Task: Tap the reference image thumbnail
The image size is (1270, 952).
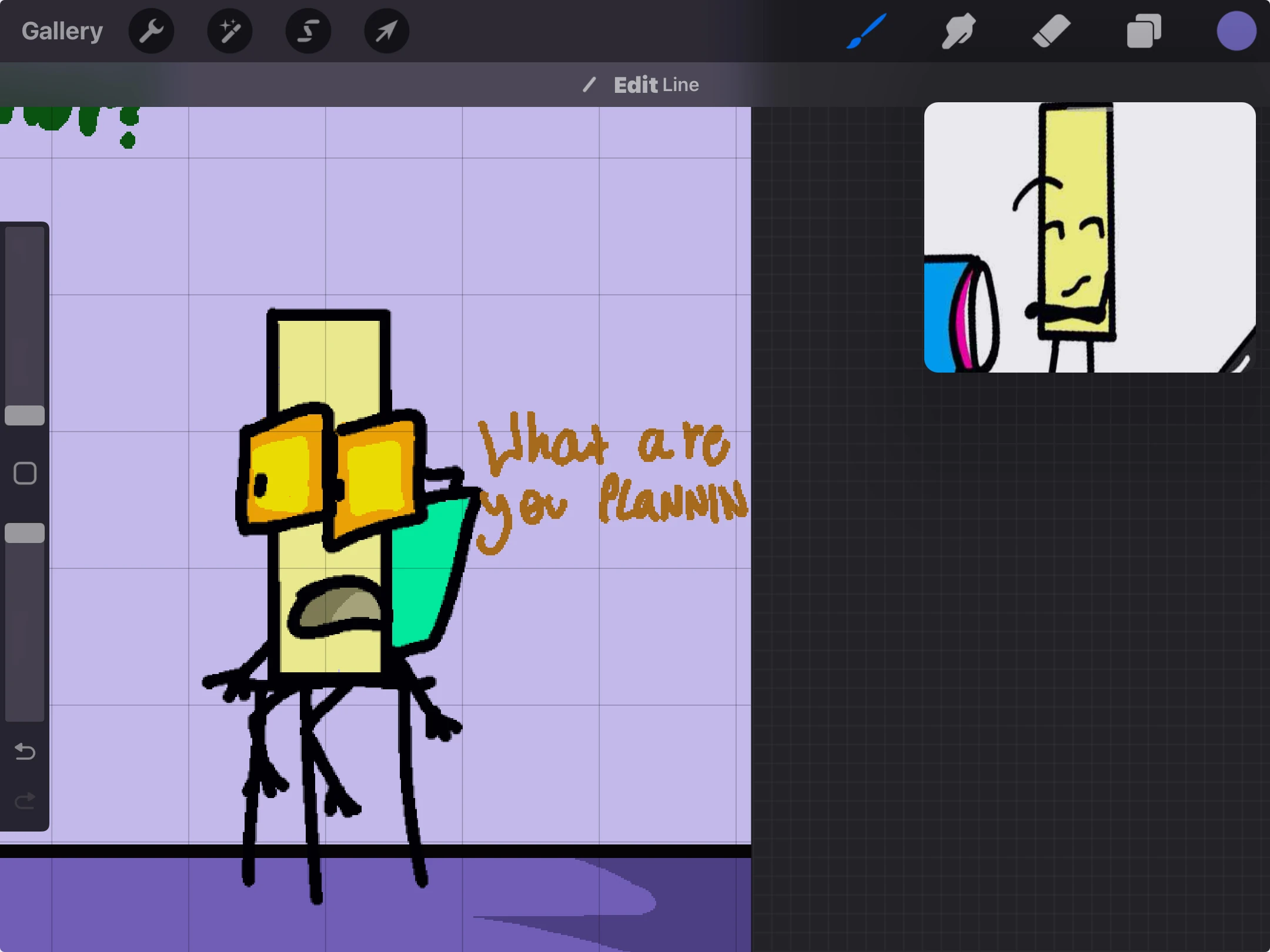Action: (x=1089, y=237)
